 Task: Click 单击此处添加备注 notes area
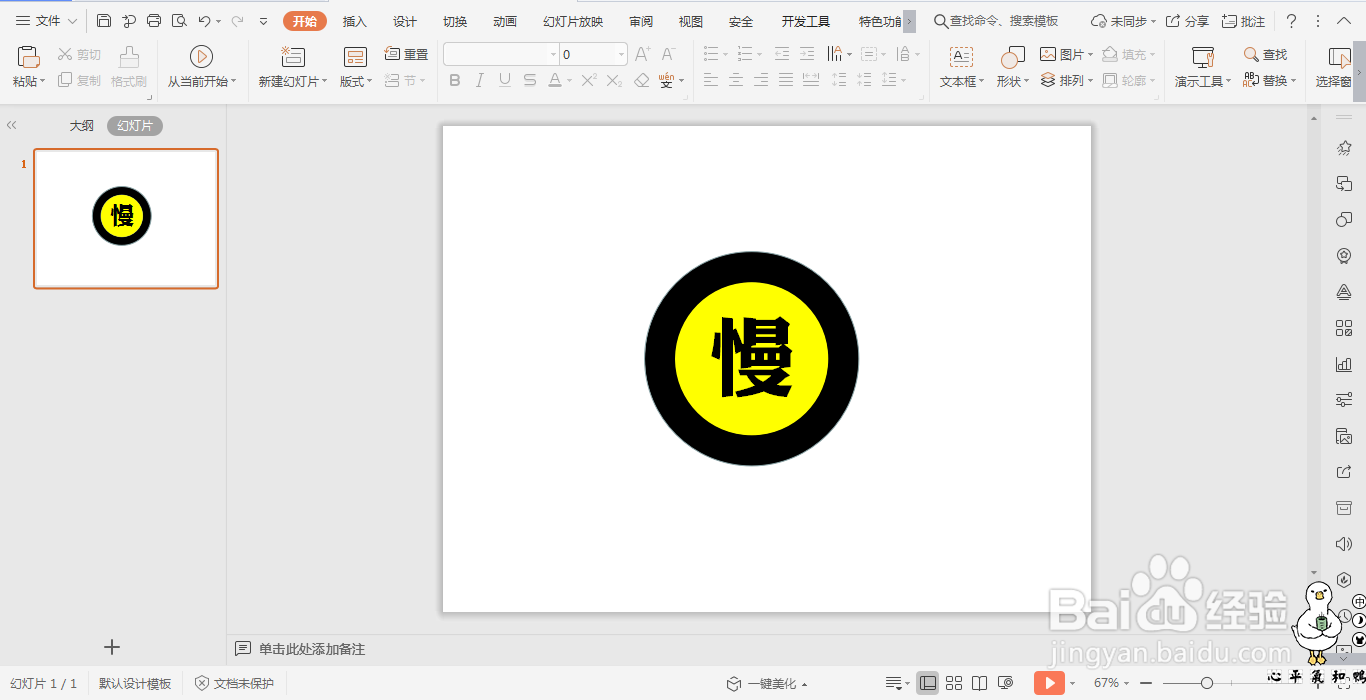coord(312,649)
